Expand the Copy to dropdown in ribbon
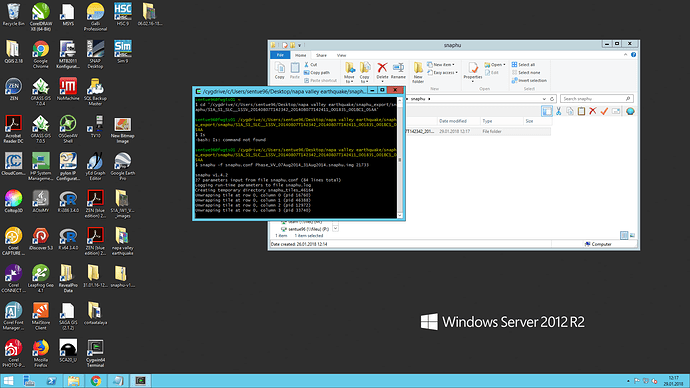690x388 pixels. click(x=364, y=81)
